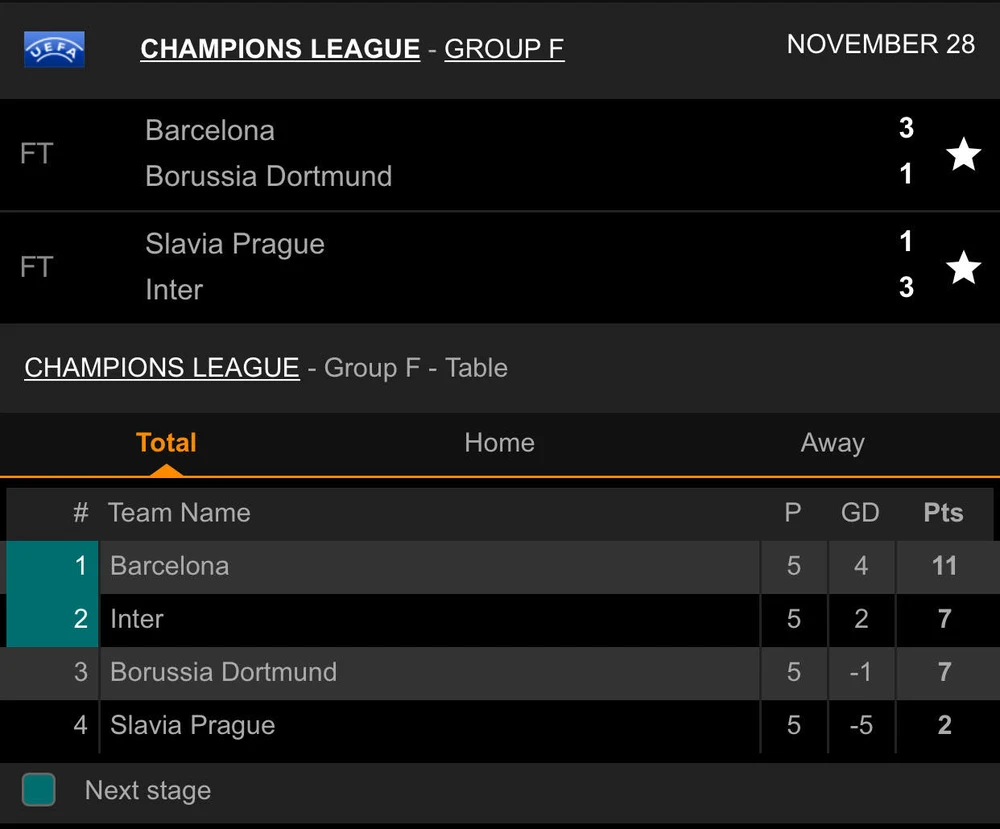1000x829 pixels.
Task: Switch to the Away tab
Action: point(832,443)
